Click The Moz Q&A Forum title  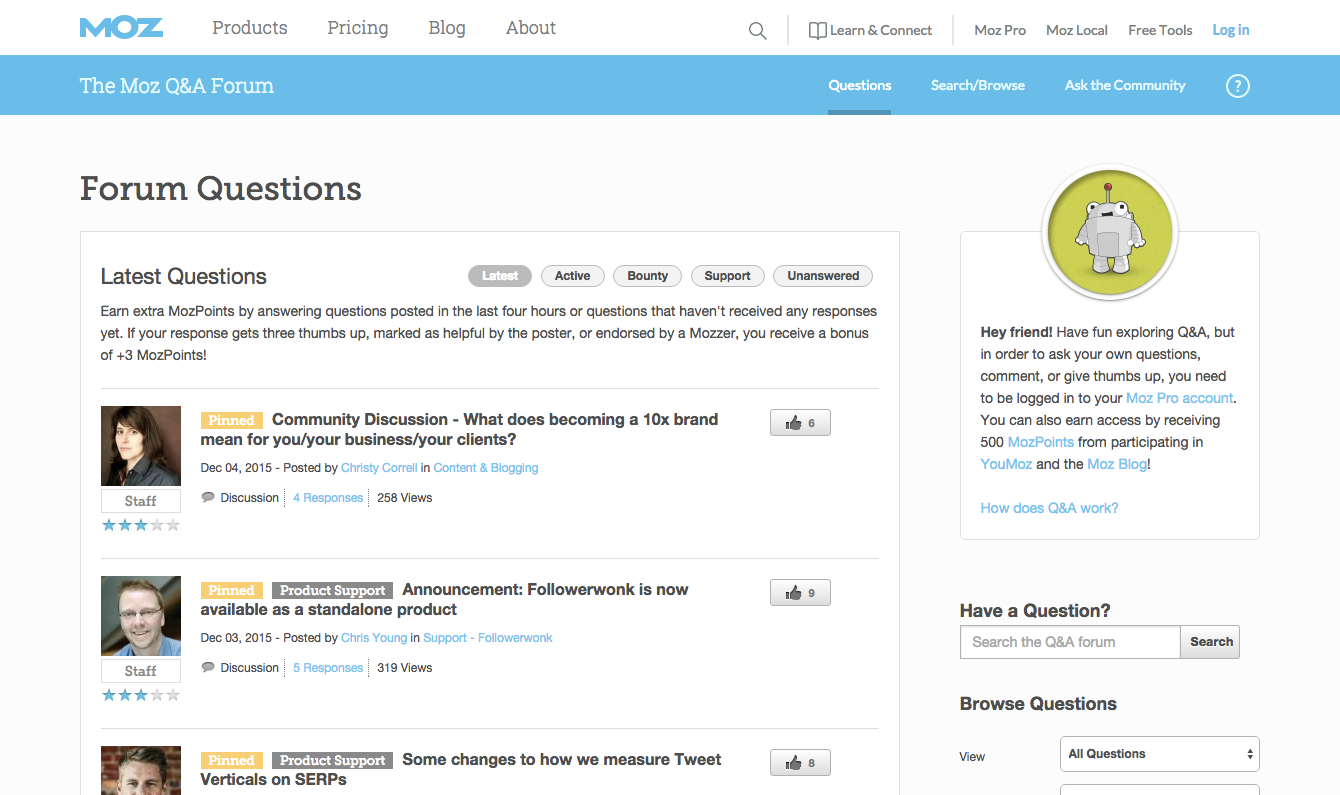tap(177, 86)
